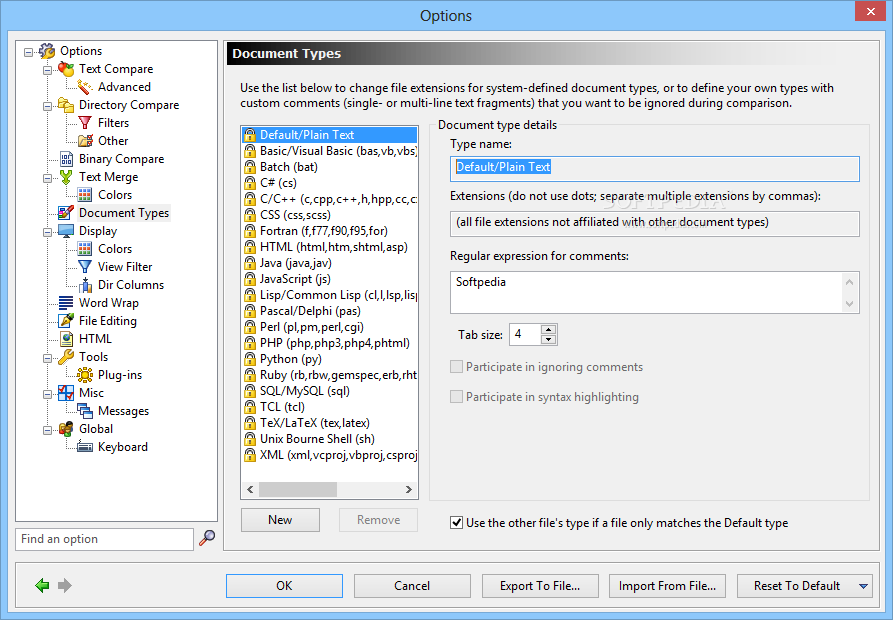Click the Cancel button
The height and width of the screenshot is (620, 893).
[412, 586]
